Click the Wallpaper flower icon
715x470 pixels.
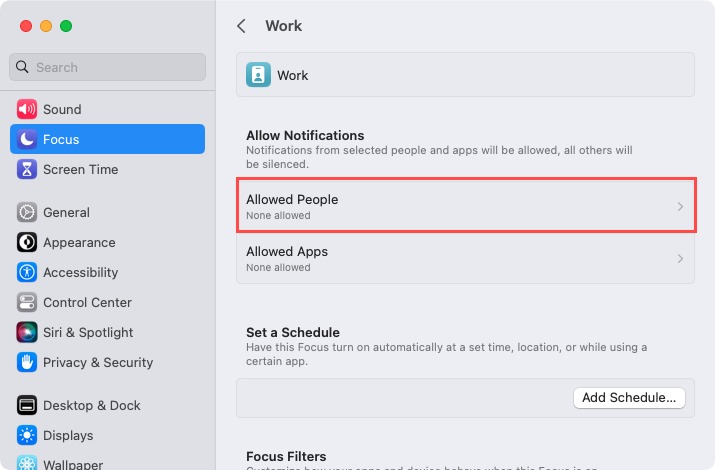(27, 463)
